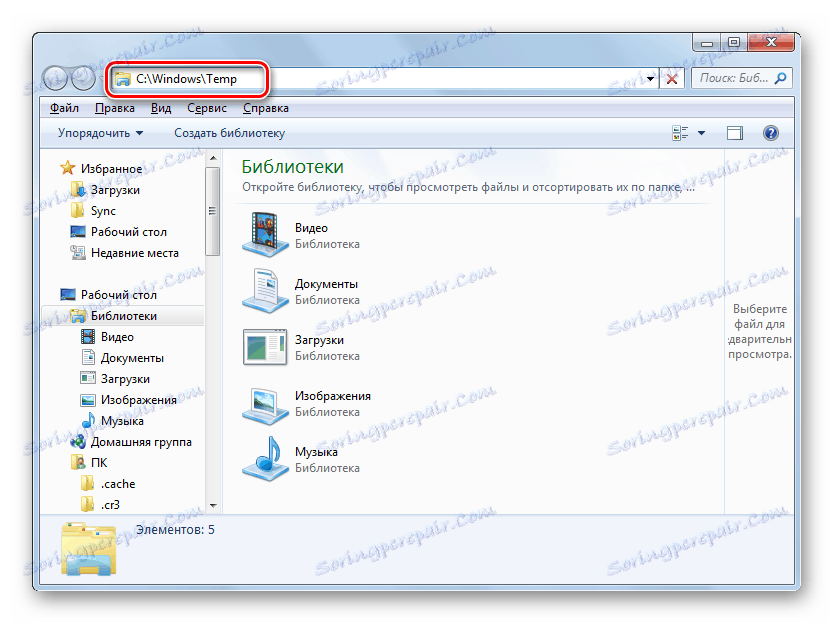Select the ПК user node in tree
Screen dimensions: 834x624
click(x=99, y=463)
